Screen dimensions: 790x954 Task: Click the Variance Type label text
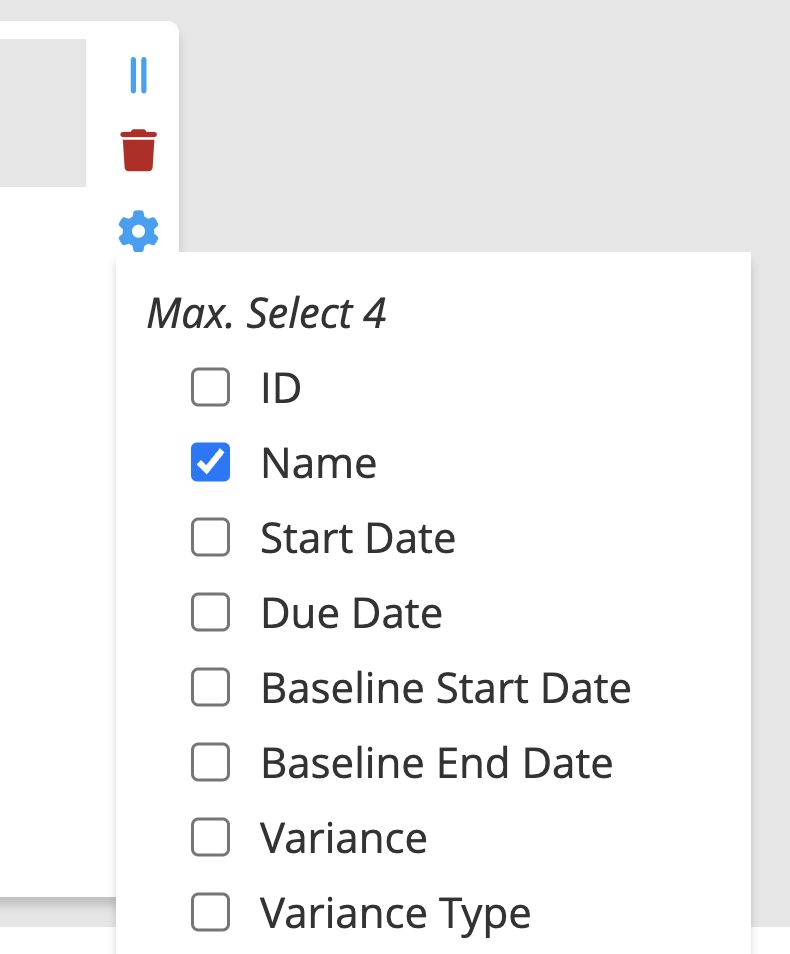tap(394, 912)
